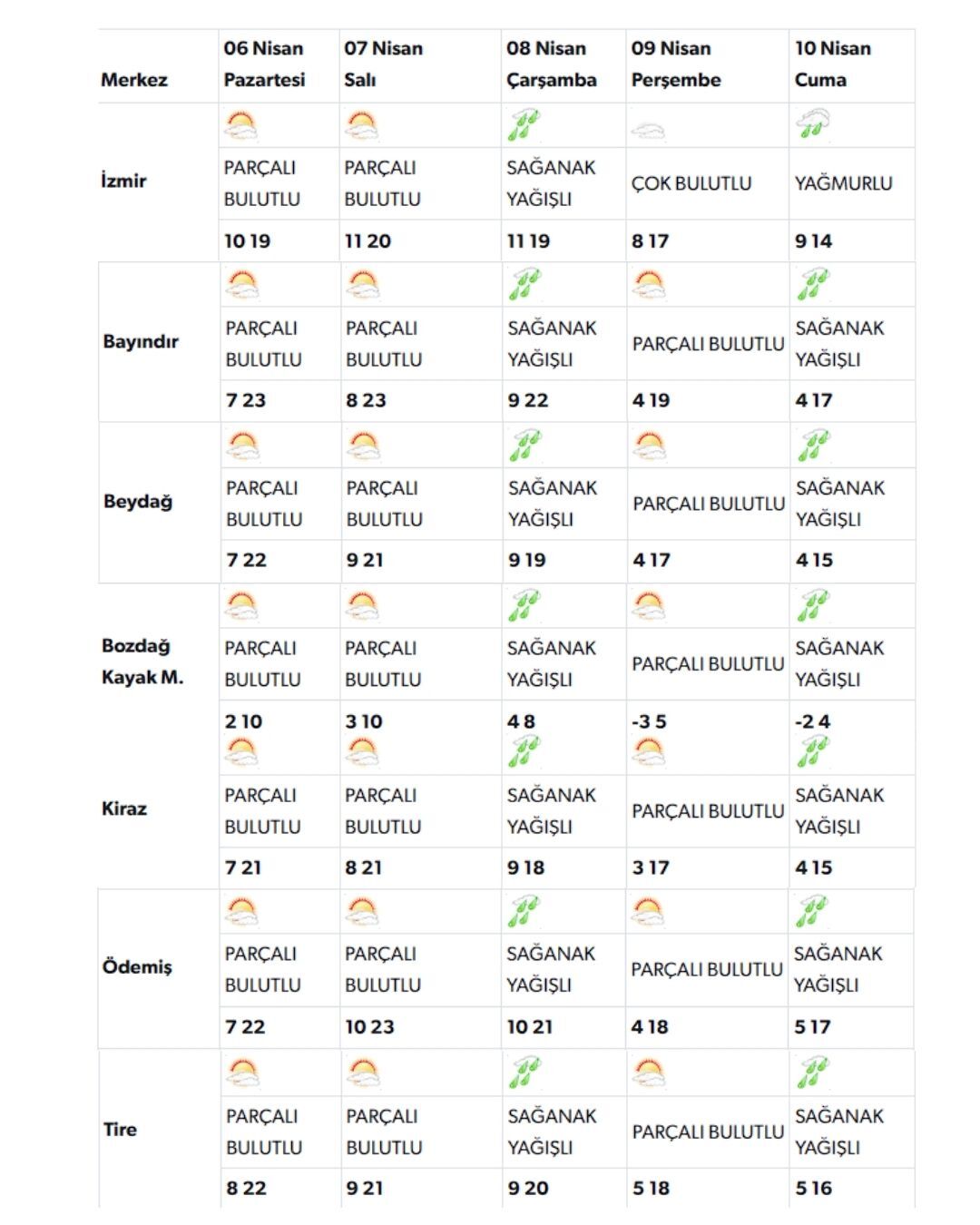Click Bayındır's partly cloudy icon for 07 Nisan
This screenshot has height=1225, width=980.
pyautogui.click(x=362, y=285)
